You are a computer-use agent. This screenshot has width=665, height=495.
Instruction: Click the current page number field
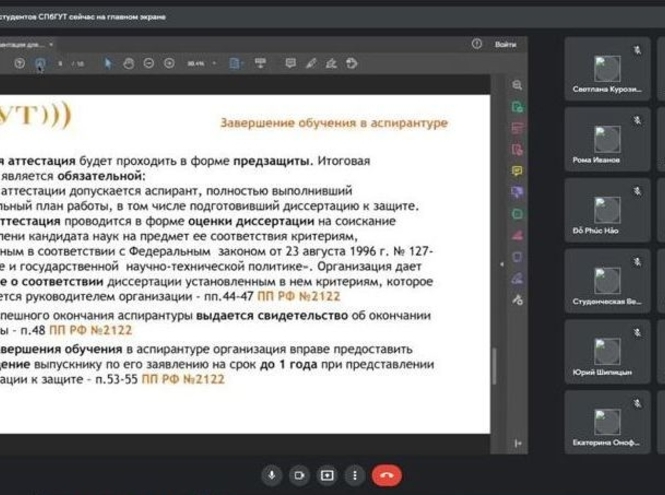coord(60,64)
